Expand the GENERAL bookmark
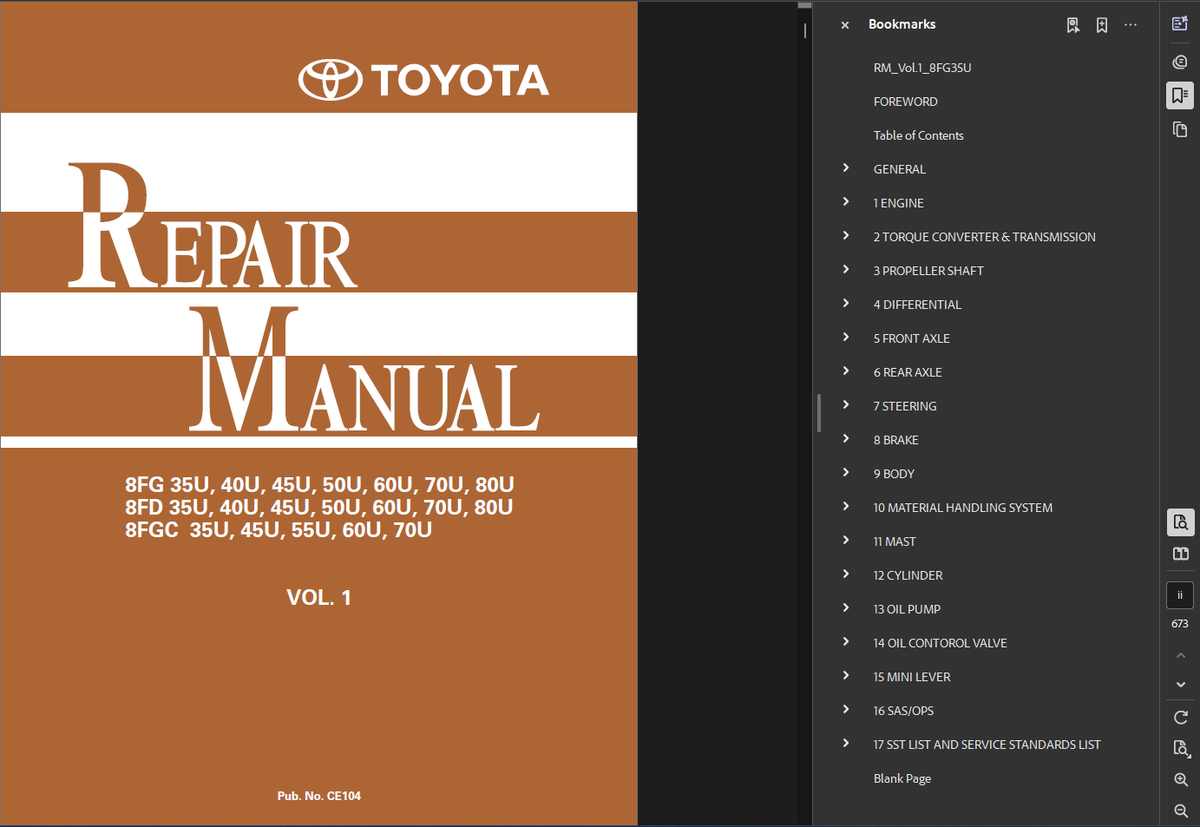The image size is (1200, 827). pos(846,168)
